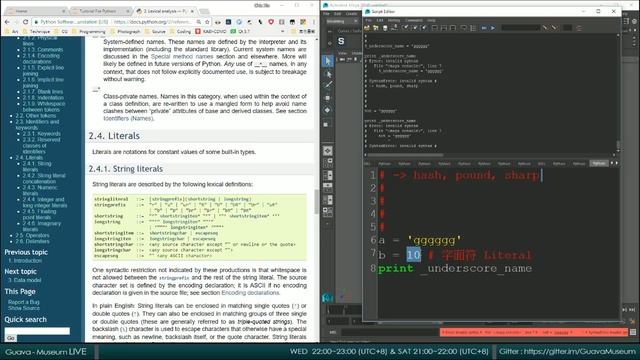Open the Identifiers (Names) link

click(128, 118)
